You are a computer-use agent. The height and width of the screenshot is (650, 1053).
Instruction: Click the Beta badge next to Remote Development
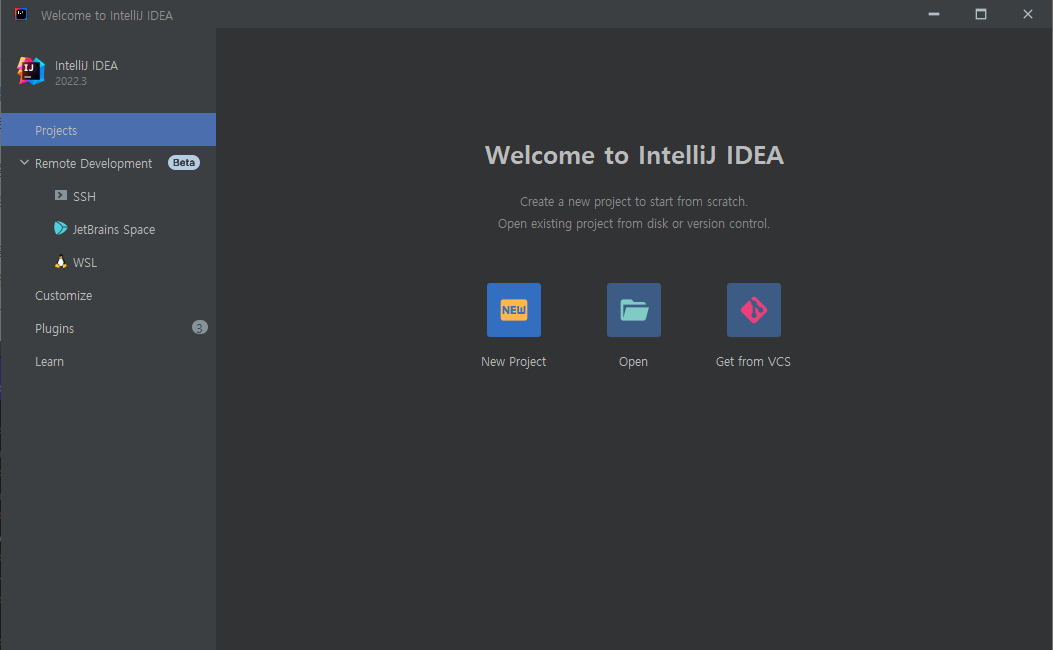[183, 162]
